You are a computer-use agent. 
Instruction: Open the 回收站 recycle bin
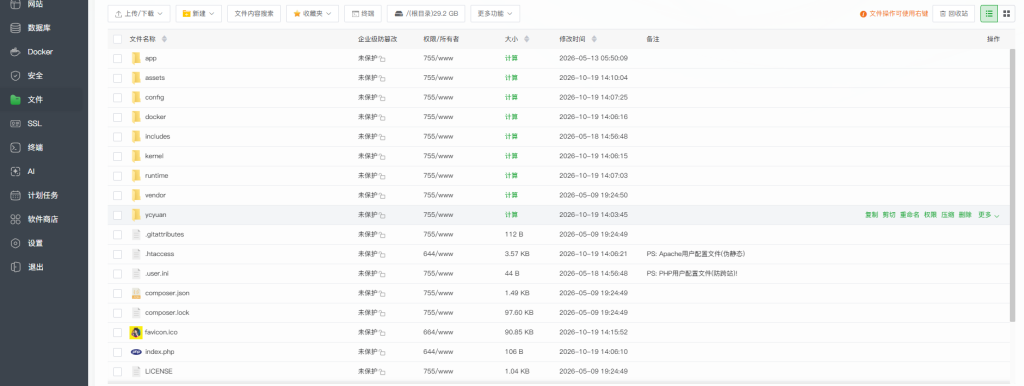(953, 14)
